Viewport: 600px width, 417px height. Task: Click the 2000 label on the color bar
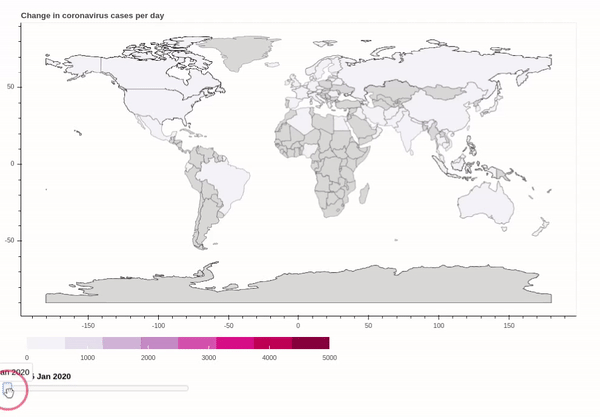(x=148, y=358)
